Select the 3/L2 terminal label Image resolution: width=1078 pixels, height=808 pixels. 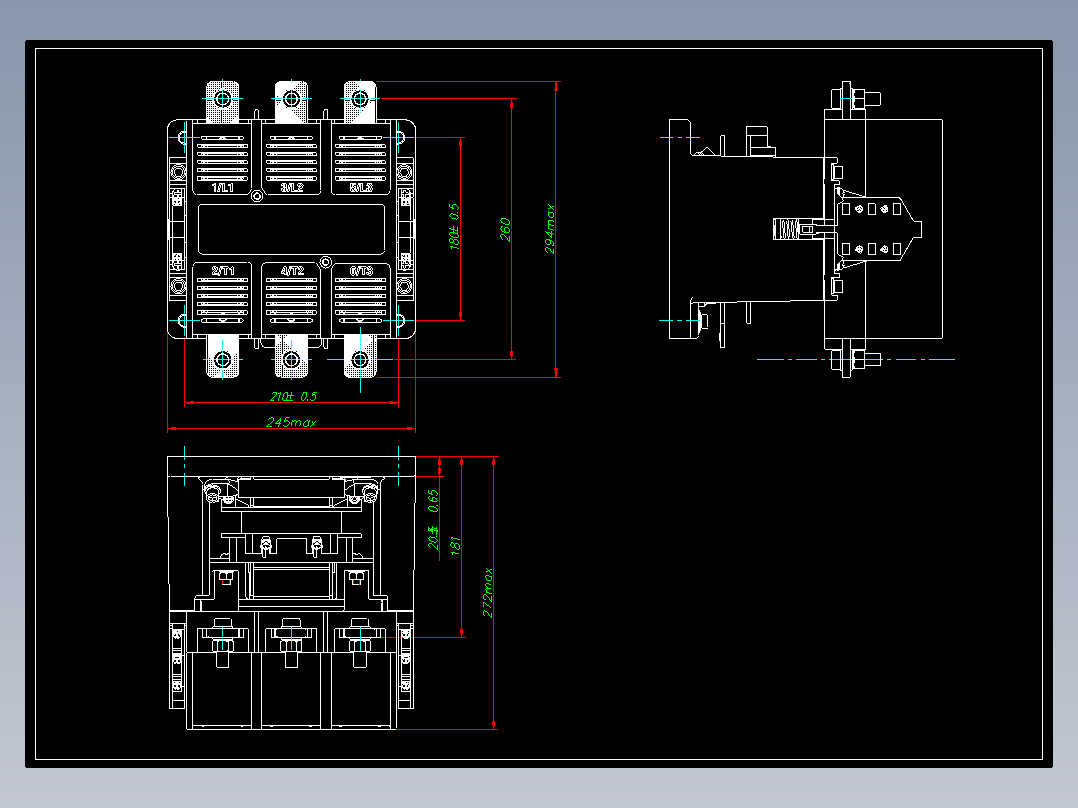click(292, 188)
